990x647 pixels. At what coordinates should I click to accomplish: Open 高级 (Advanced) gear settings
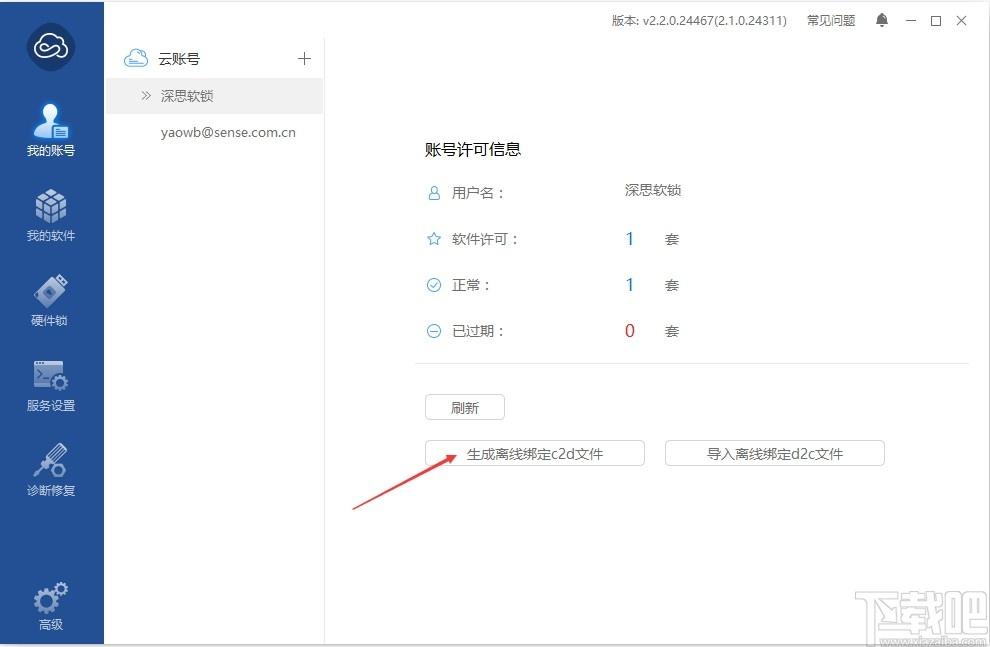tap(51, 606)
